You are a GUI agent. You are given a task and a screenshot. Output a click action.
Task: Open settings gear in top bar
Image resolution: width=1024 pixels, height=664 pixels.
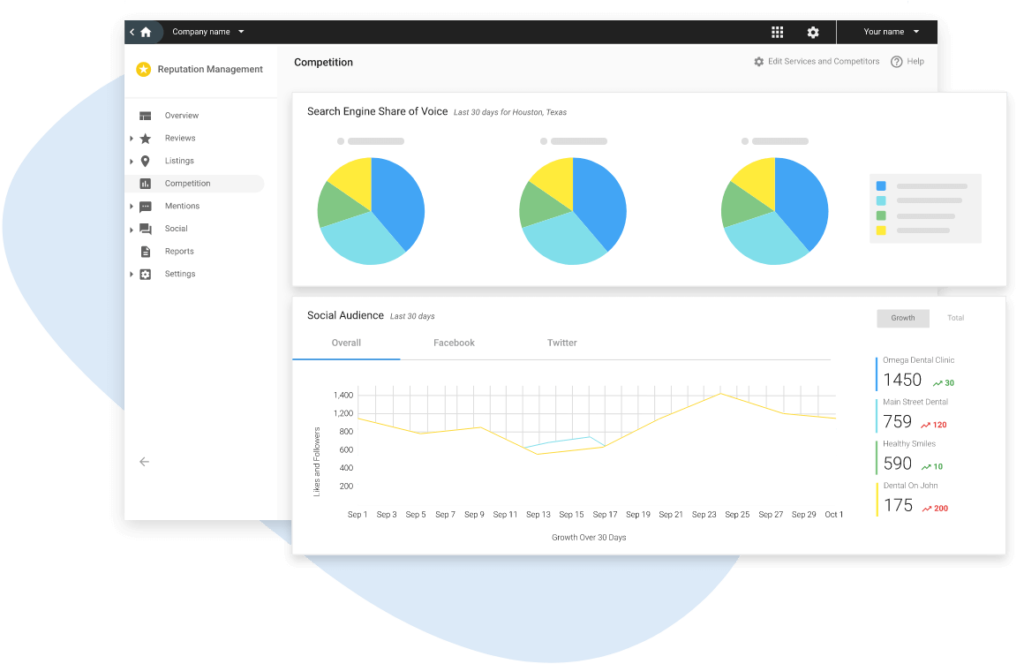click(813, 32)
